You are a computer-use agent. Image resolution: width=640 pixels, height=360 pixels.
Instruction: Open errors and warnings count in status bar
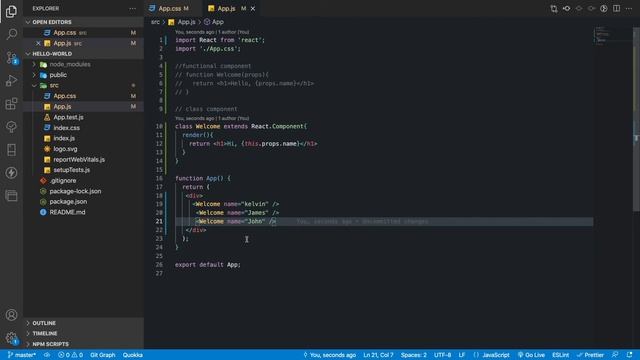(x=70, y=355)
